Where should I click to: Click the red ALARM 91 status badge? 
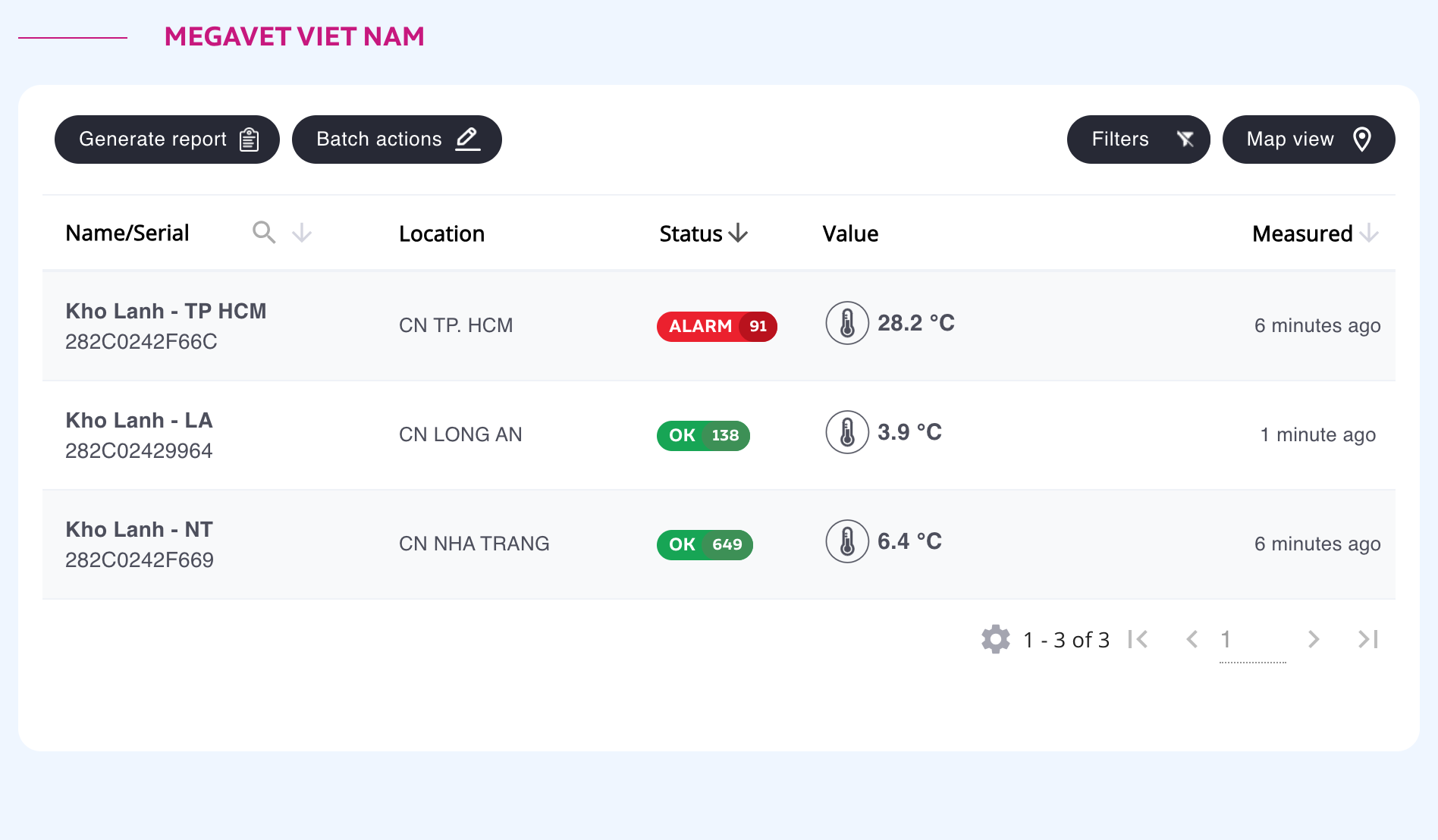coord(717,326)
